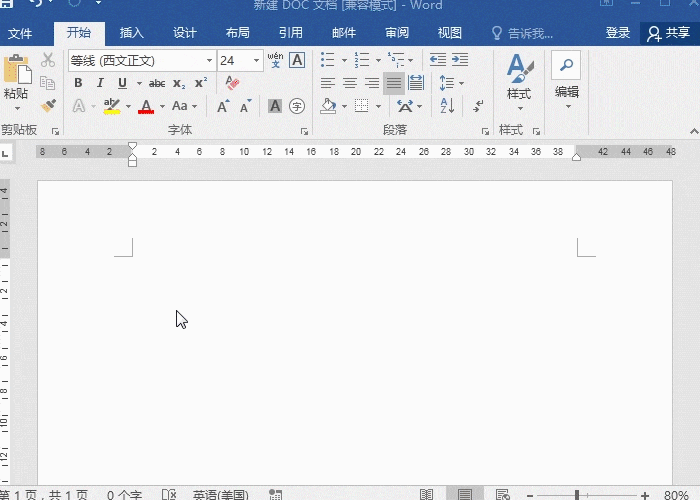
Task: Click Sort A-Z icon
Action: pyautogui.click(x=447, y=106)
